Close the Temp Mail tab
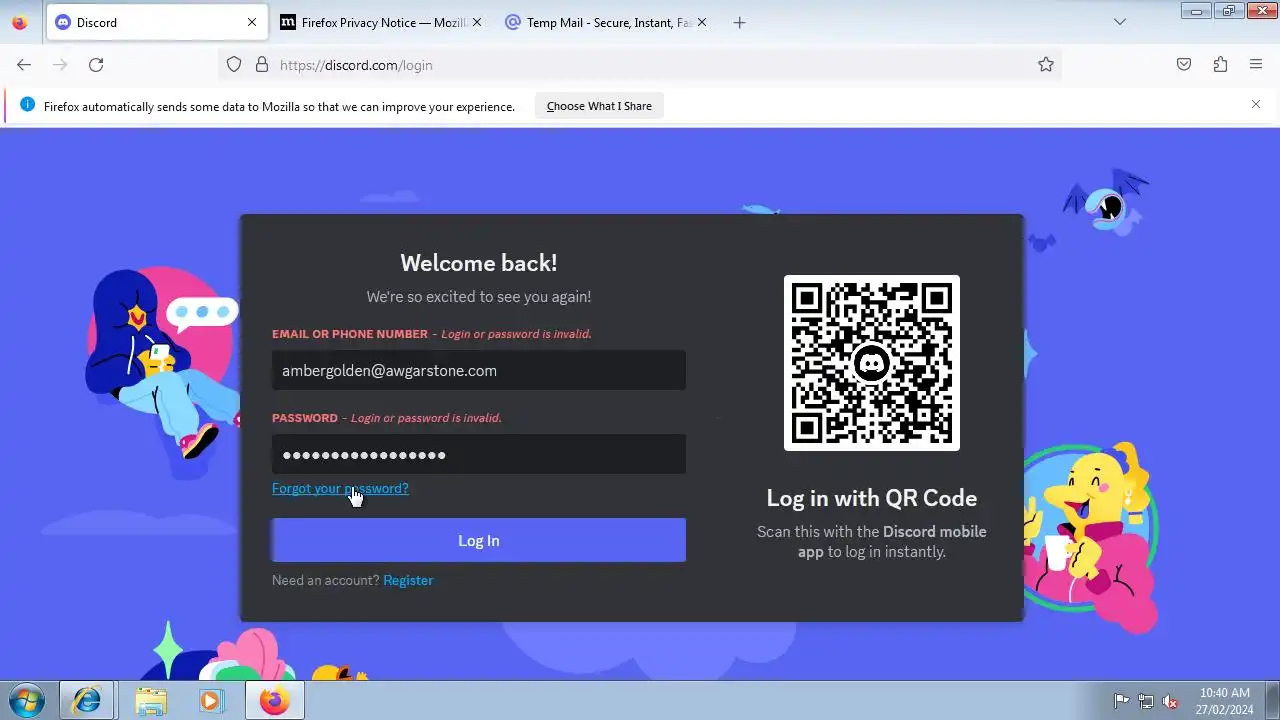The height and width of the screenshot is (720, 1280). (x=702, y=22)
